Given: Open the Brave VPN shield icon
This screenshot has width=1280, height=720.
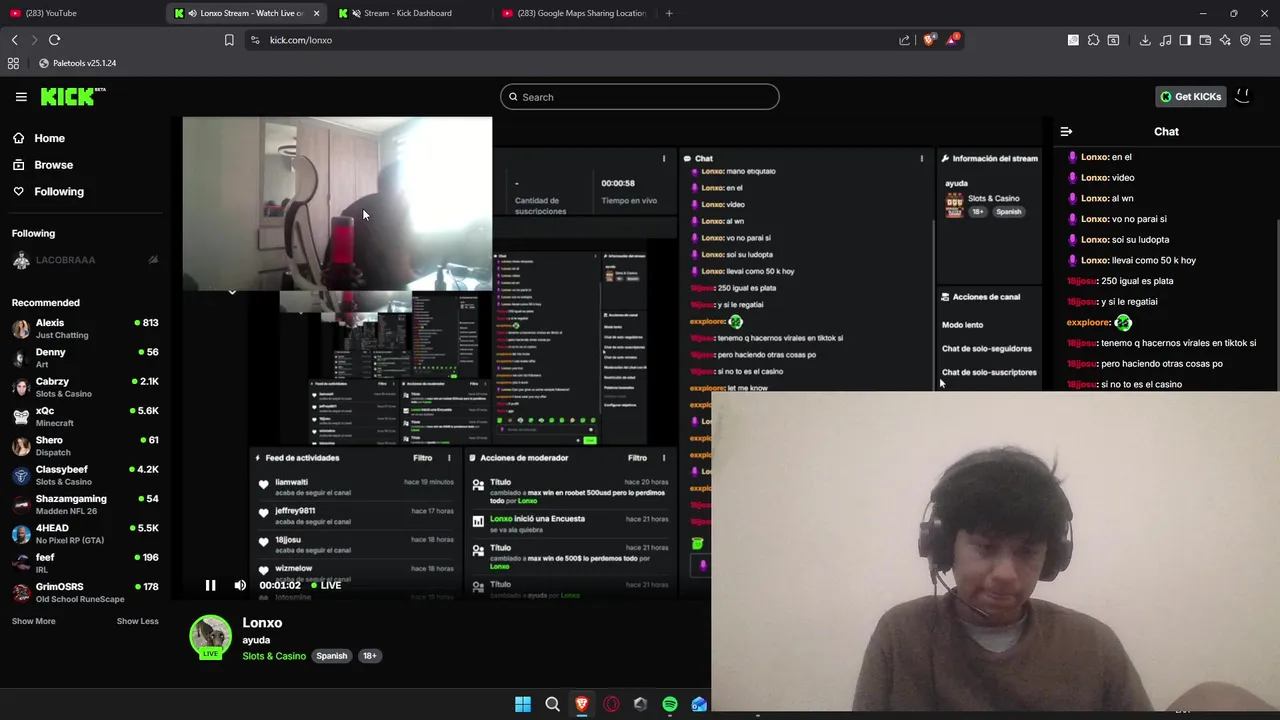Looking at the screenshot, I should [x=1245, y=40].
